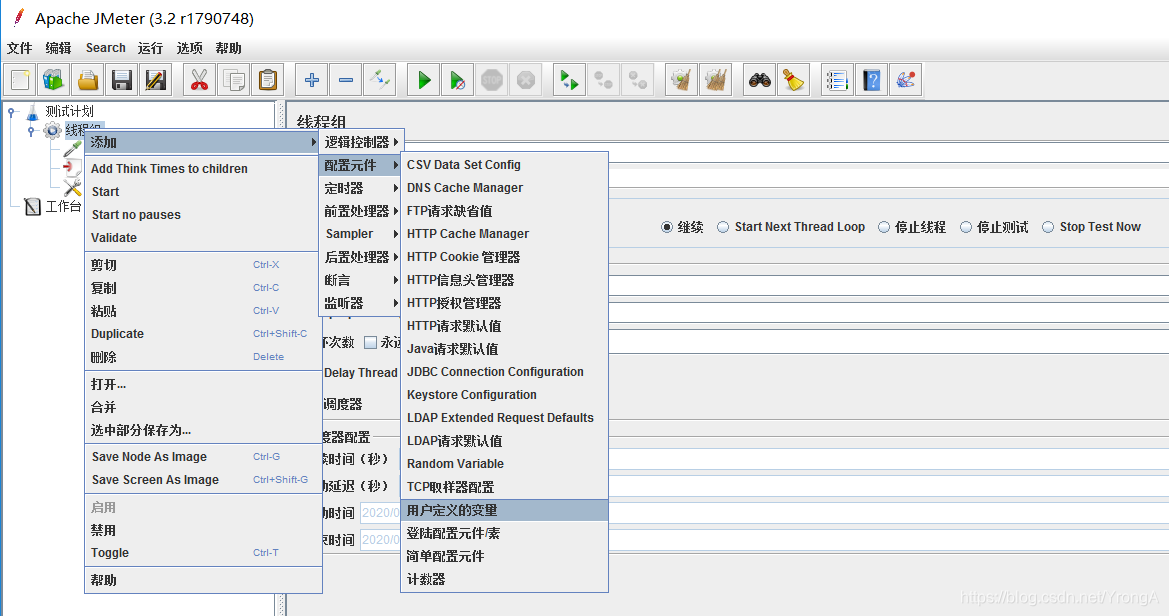Click the Clear All brooms icon

[716, 80]
